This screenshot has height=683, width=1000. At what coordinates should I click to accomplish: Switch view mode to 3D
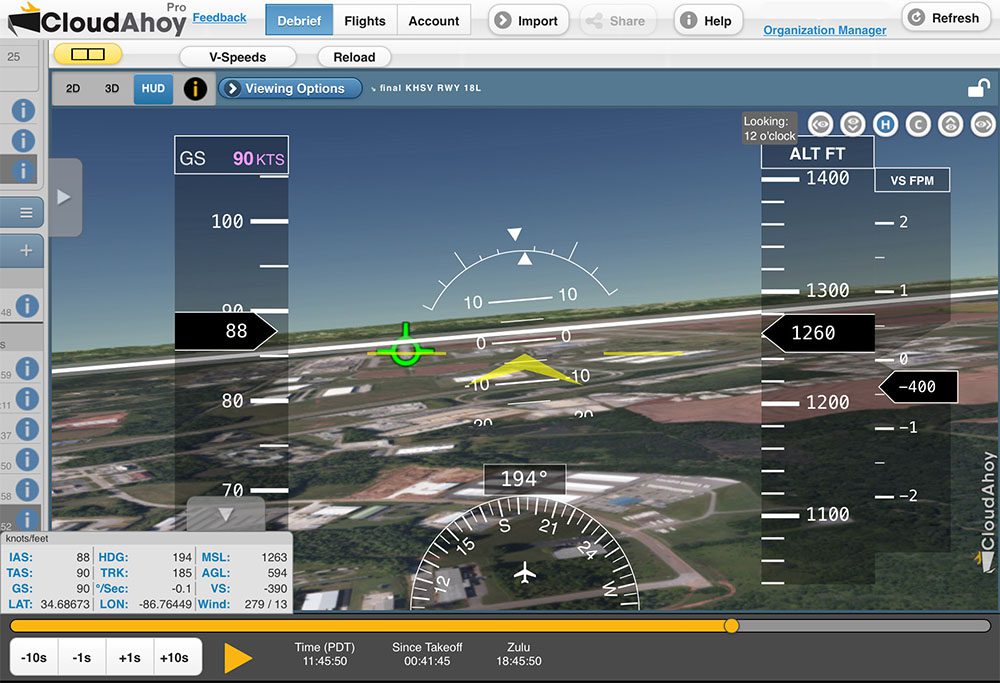point(112,89)
